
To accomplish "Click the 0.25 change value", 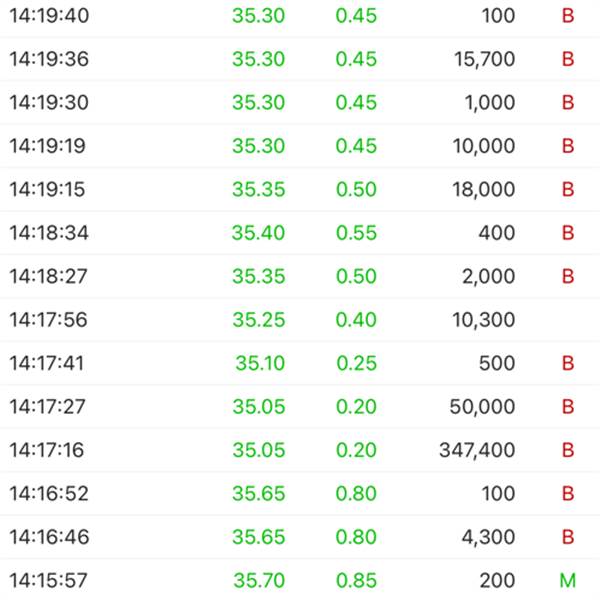I will click(357, 363).
